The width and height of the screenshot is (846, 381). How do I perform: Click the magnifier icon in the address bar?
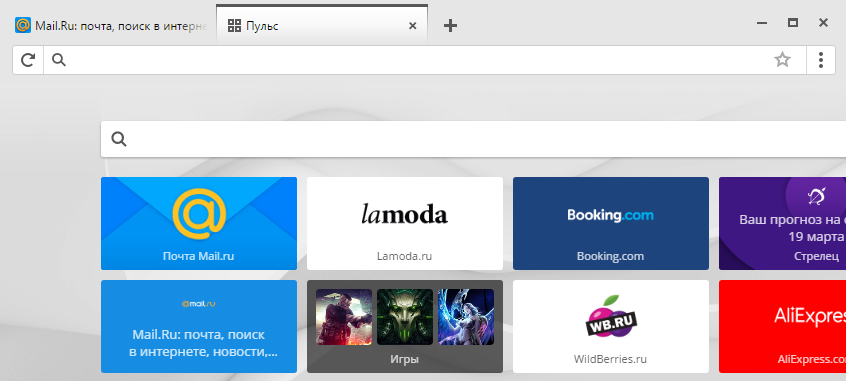pyautogui.click(x=59, y=60)
